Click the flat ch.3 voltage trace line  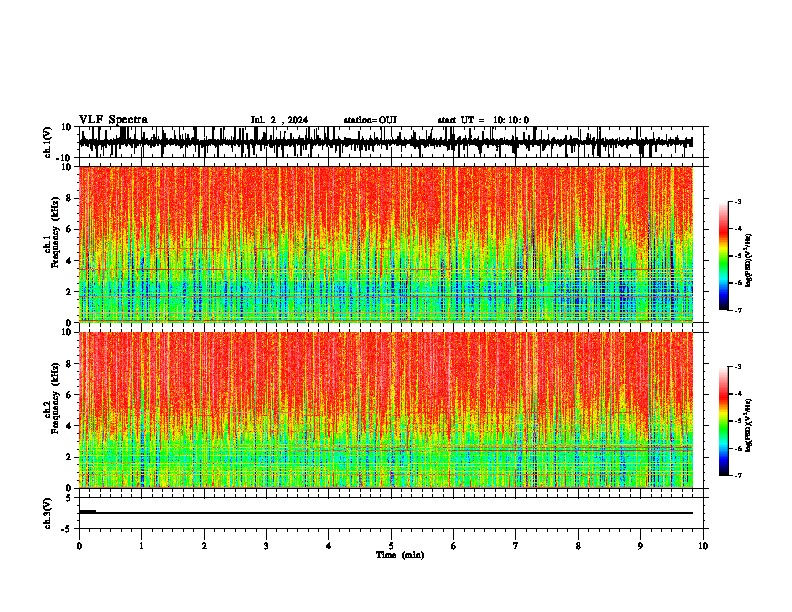pos(386,513)
